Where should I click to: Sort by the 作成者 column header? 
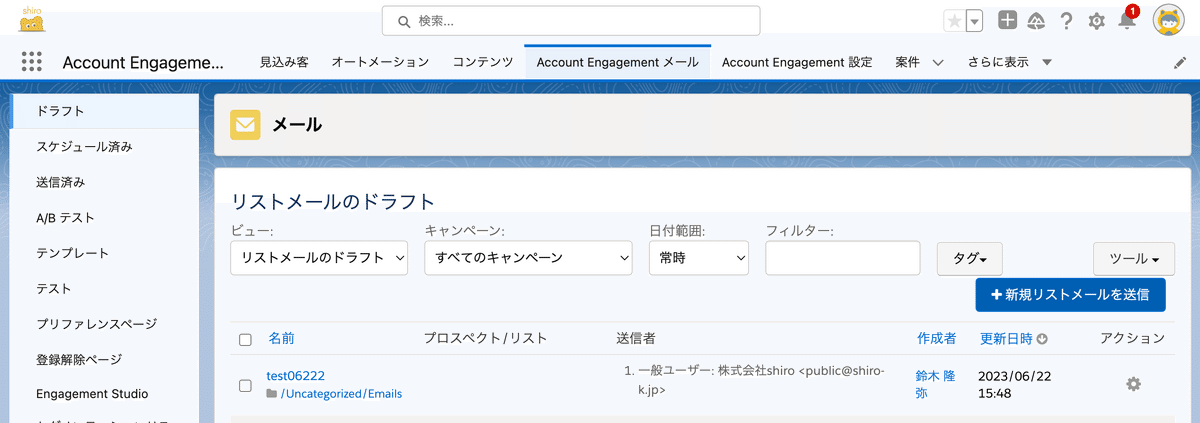point(936,339)
